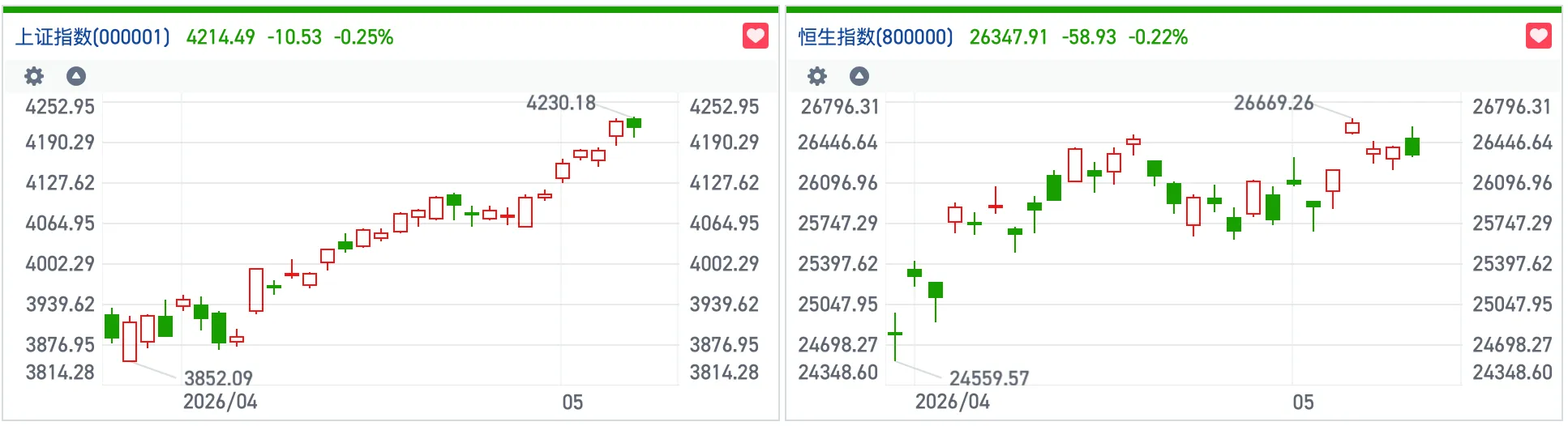
Task: Open 恒生指数(800000) index title link
Action: tap(876, 37)
